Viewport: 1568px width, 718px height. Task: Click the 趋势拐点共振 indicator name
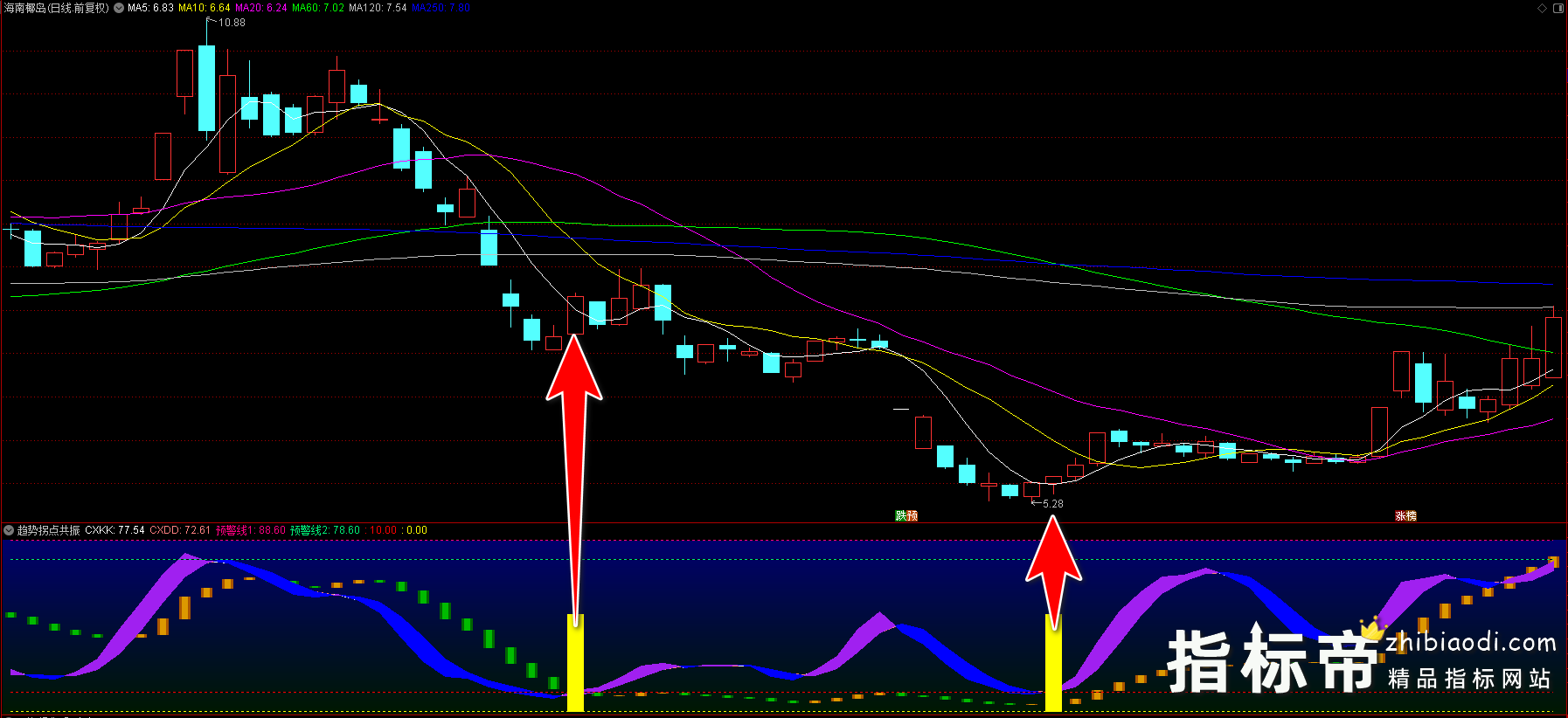[x=49, y=530]
